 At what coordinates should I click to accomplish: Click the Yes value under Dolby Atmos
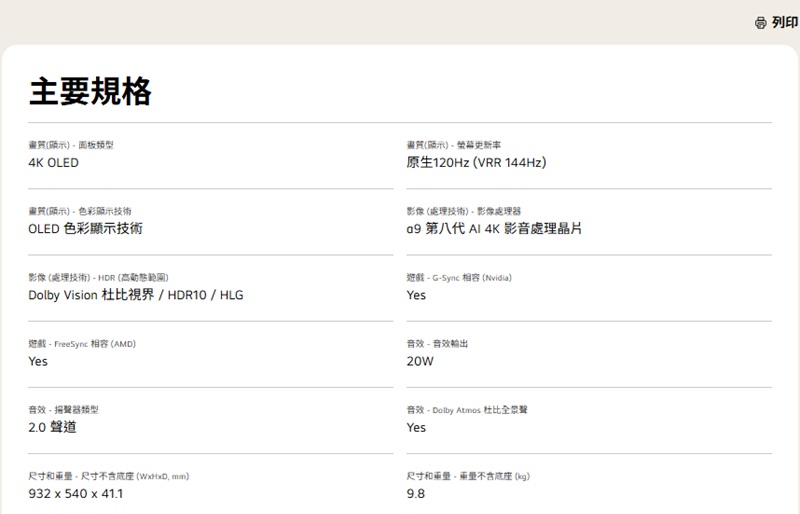click(x=416, y=427)
